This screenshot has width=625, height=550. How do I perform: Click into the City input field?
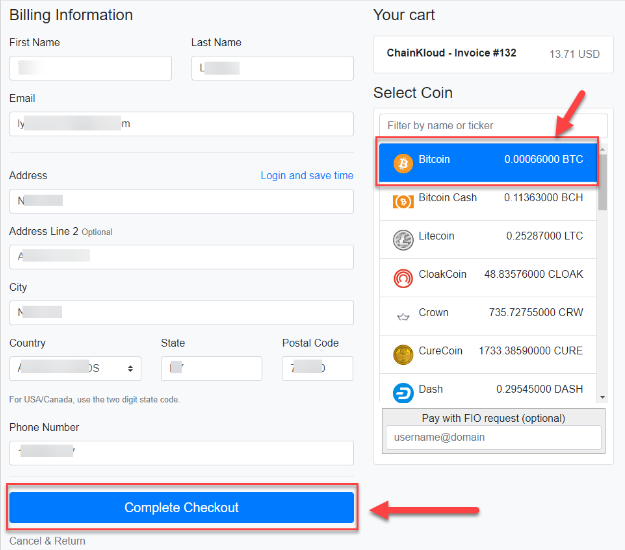[x=181, y=312]
